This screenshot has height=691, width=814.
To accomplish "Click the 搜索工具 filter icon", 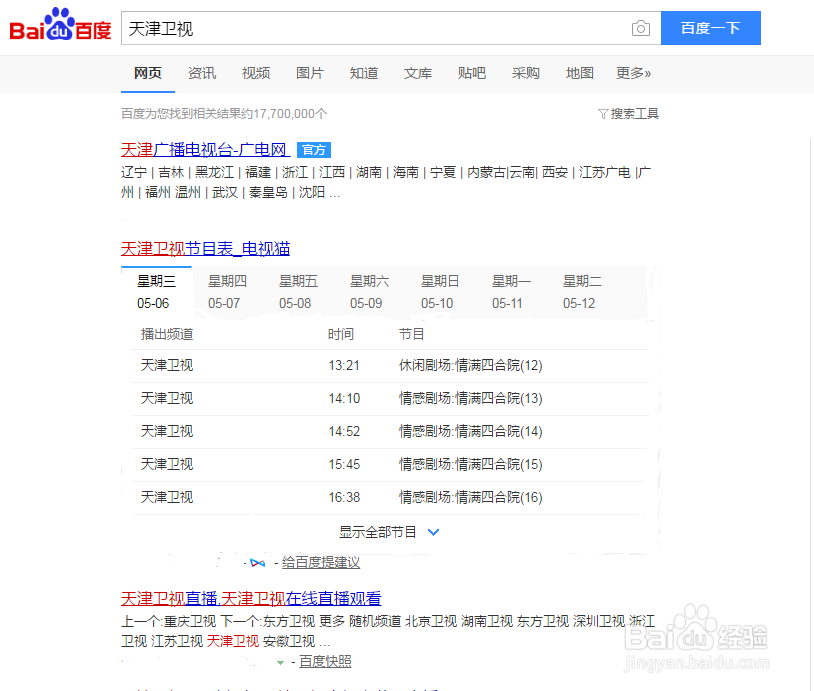I will point(603,114).
